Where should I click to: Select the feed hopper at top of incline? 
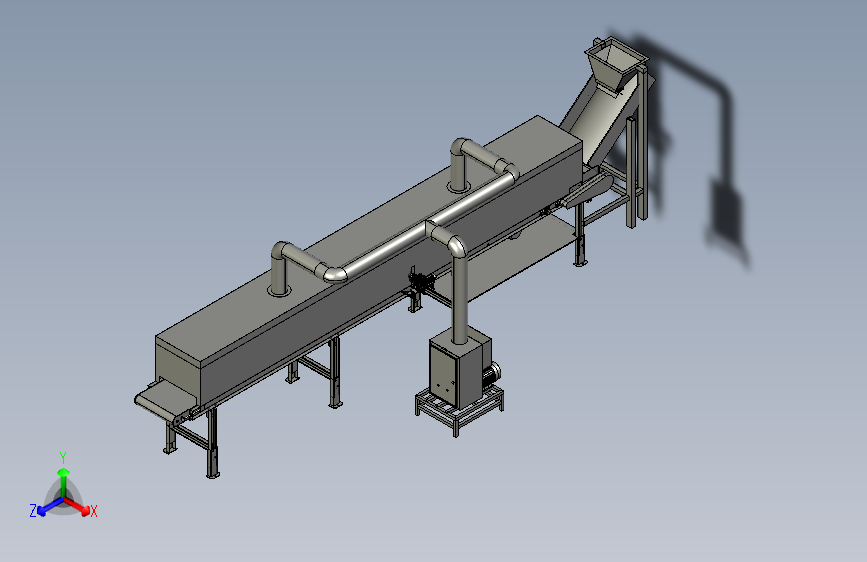point(615,62)
